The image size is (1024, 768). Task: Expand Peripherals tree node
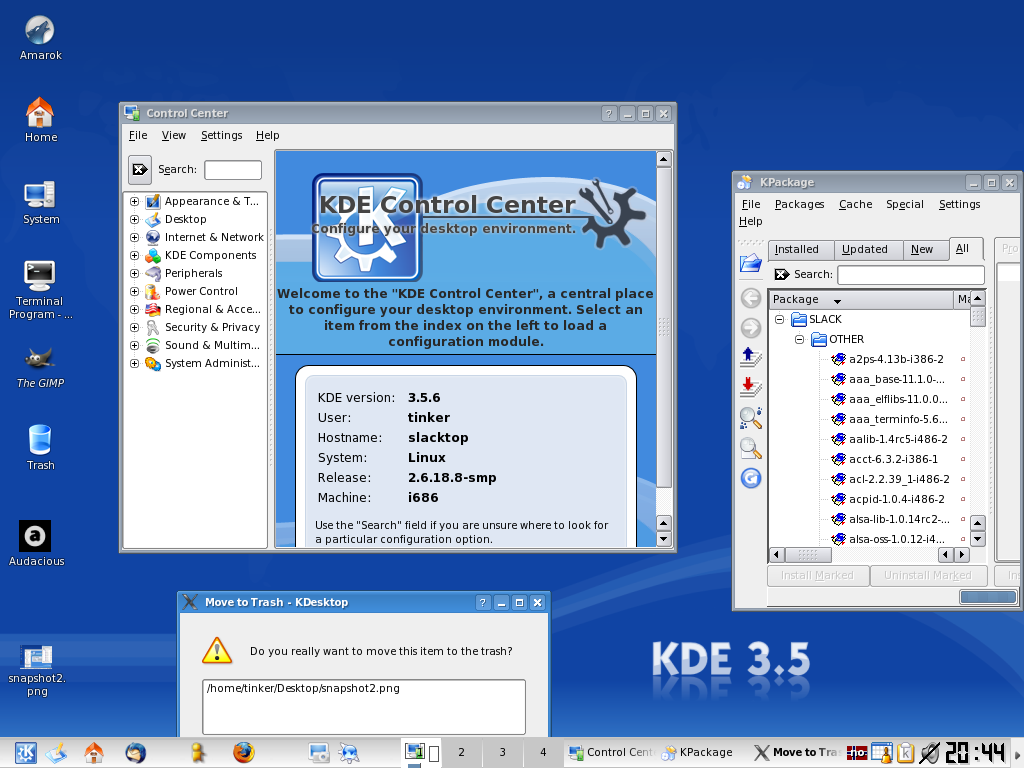coord(135,274)
